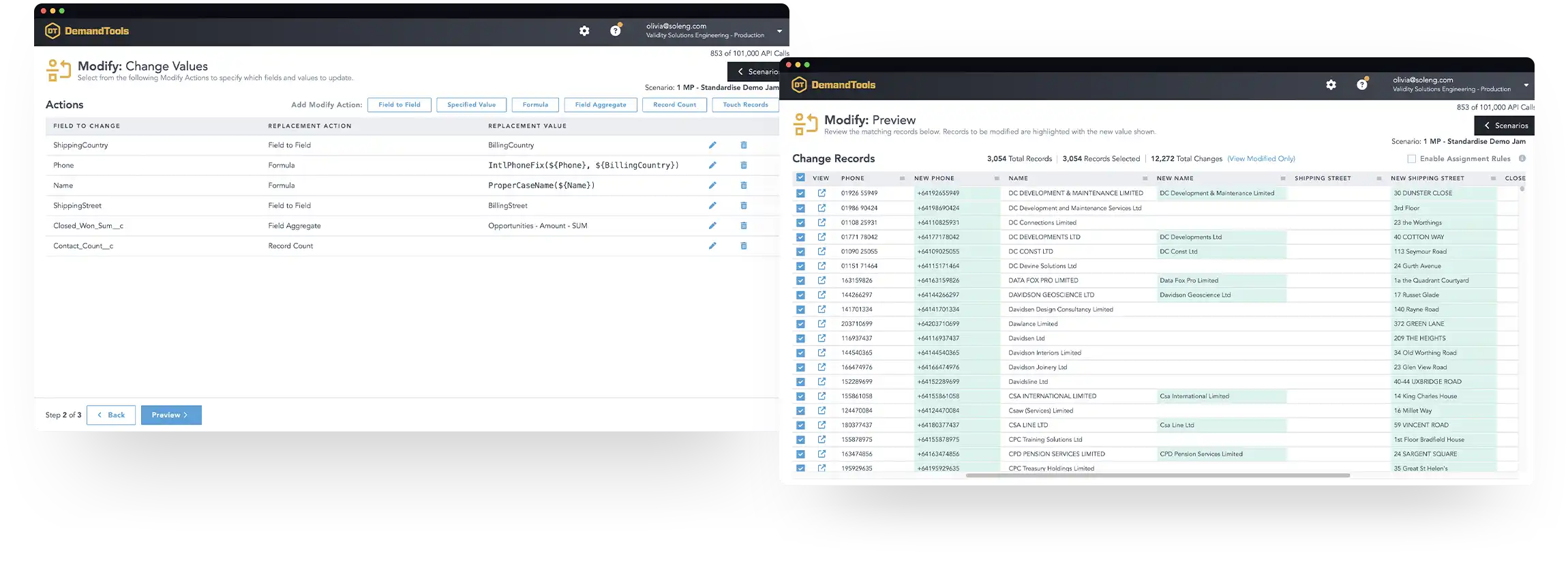The image size is (1568, 566).
Task: Add a Record Count action
Action: (674, 104)
